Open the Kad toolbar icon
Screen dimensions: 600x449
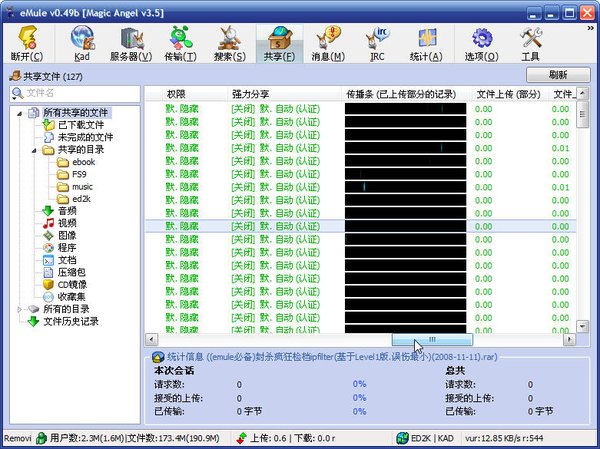[82, 44]
